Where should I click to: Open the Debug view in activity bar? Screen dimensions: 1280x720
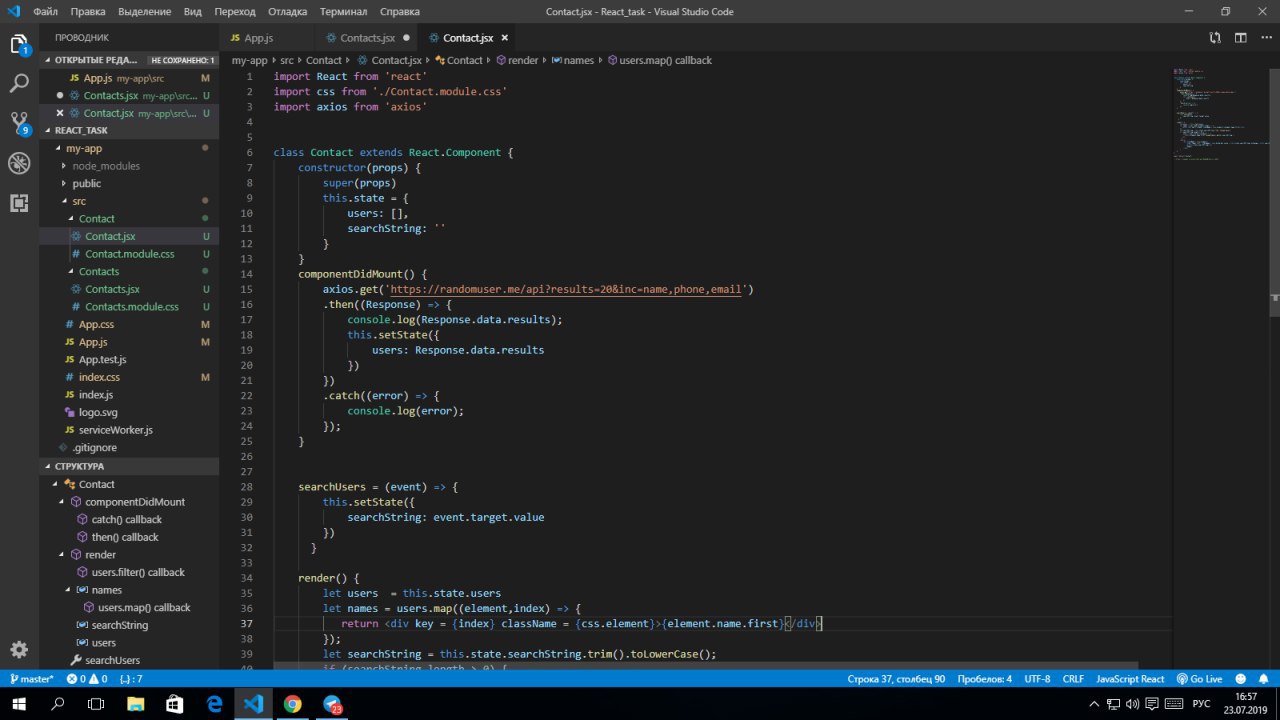coord(19,163)
